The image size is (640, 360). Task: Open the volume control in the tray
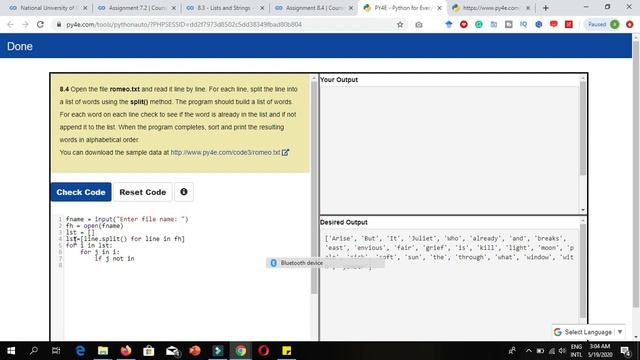562,351
